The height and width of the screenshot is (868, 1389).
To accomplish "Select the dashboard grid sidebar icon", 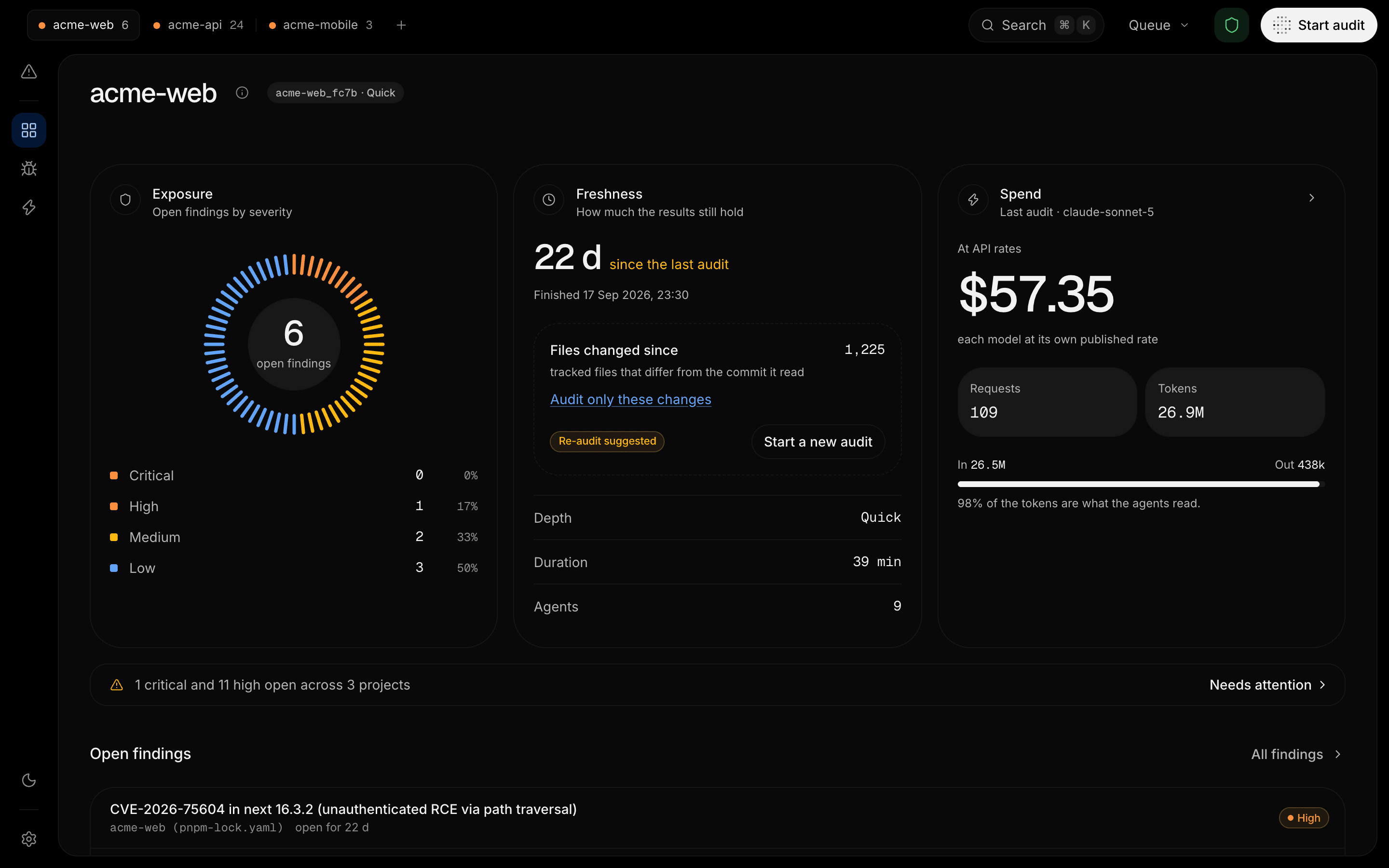I will coord(29,130).
